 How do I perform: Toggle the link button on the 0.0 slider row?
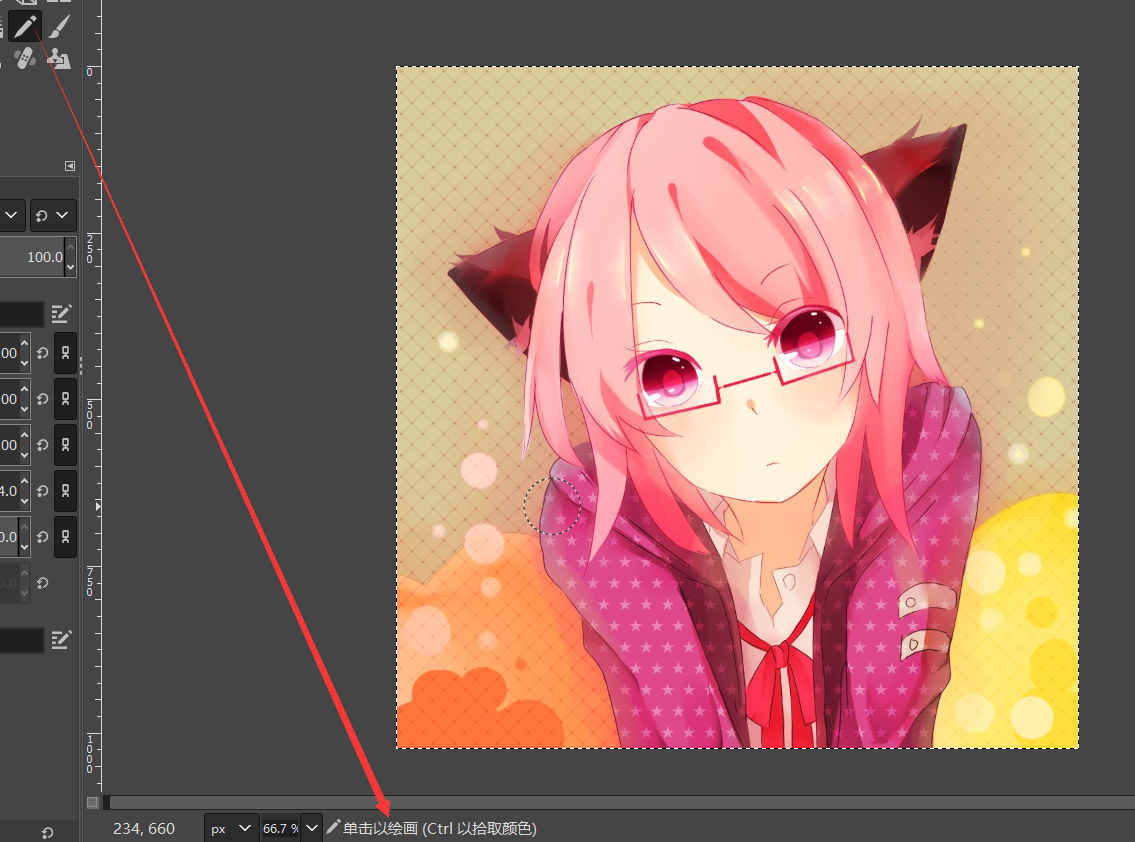pos(65,536)
